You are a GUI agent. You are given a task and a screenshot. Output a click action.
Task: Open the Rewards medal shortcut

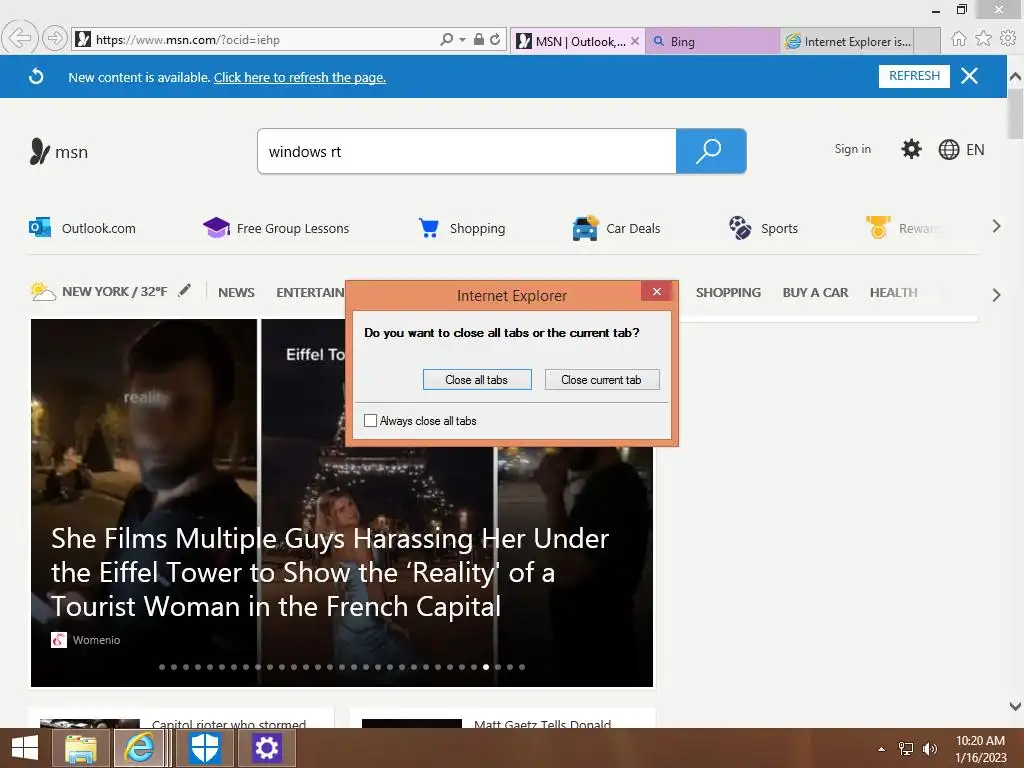click(903, 228)
